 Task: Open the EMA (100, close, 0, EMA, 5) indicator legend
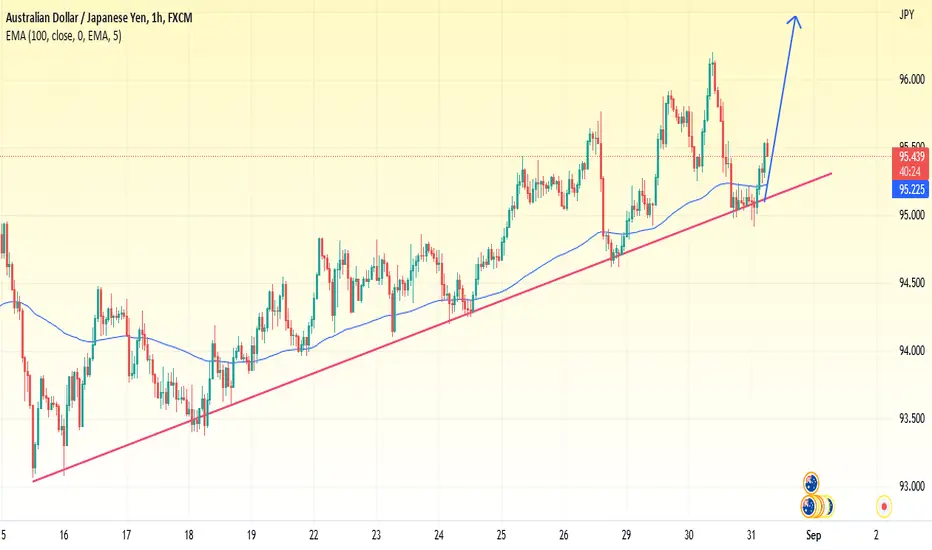tap(64, 36)
